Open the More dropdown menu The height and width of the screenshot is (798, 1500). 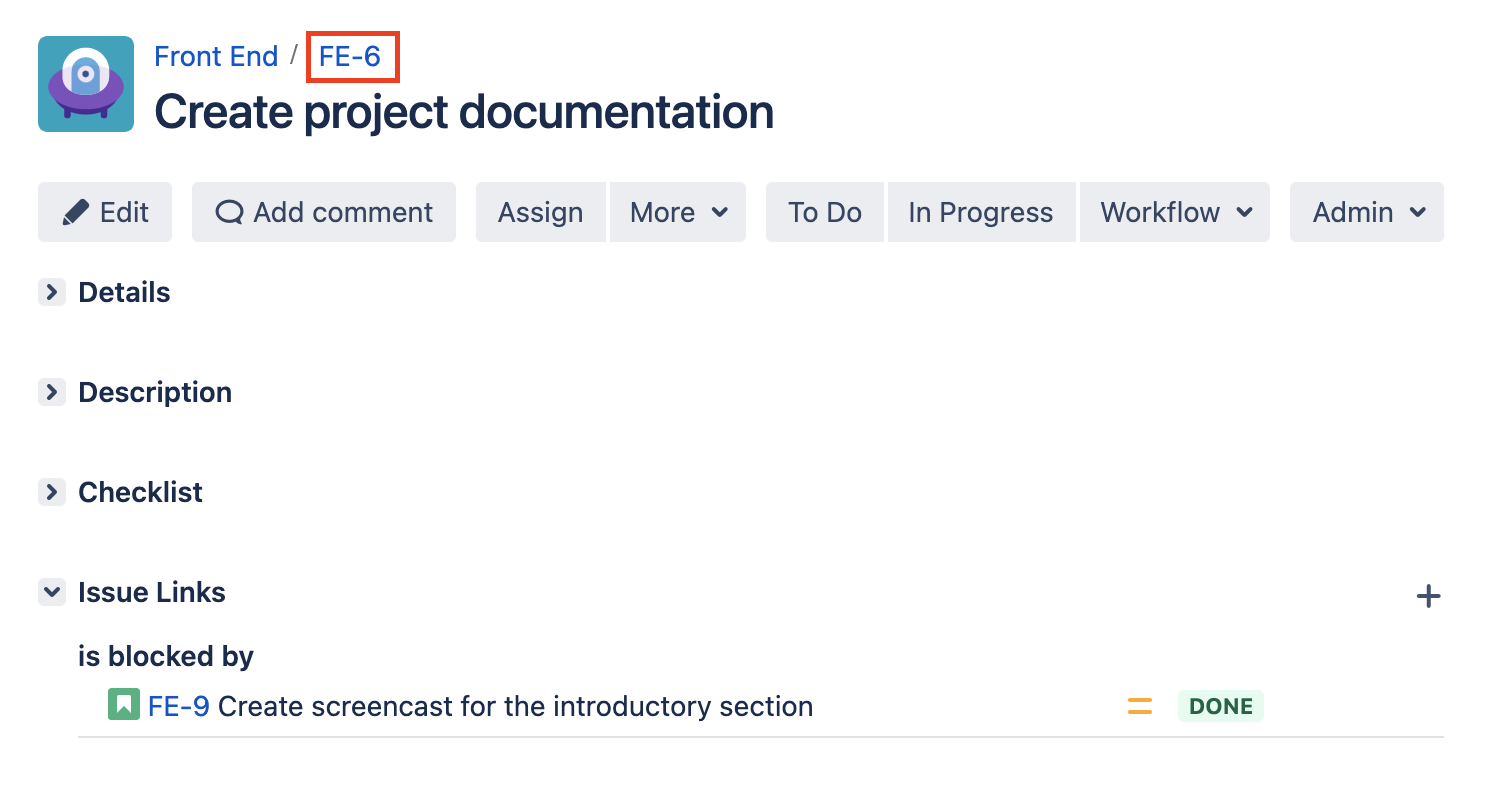pos(678,212)
